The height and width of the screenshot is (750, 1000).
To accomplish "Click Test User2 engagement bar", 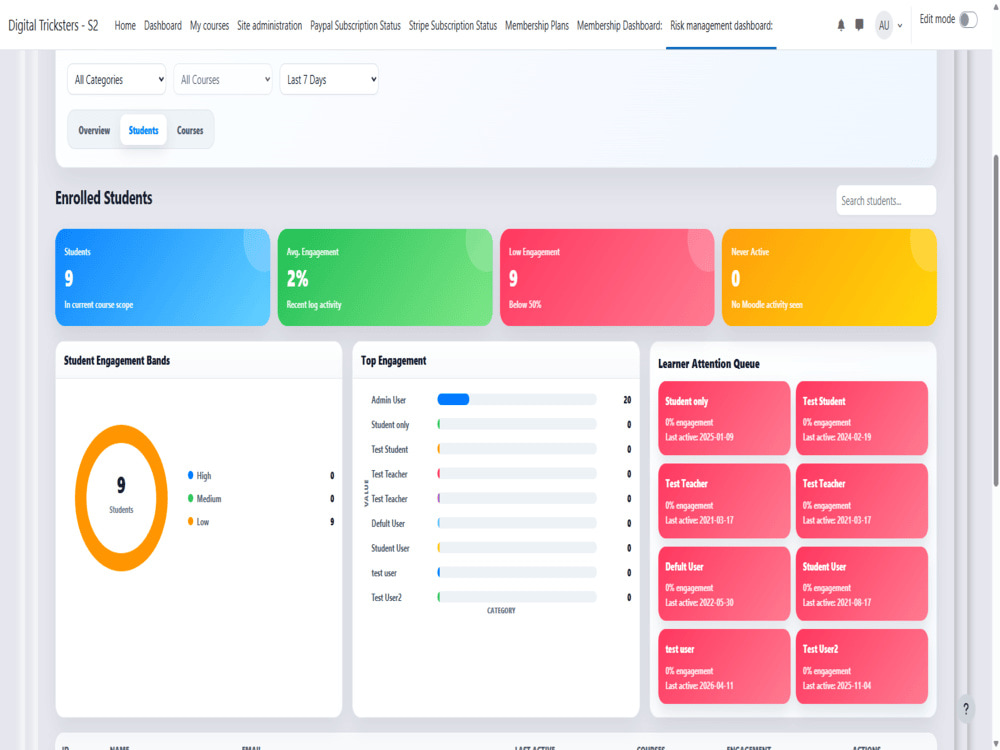I will (x=517, y=597).
